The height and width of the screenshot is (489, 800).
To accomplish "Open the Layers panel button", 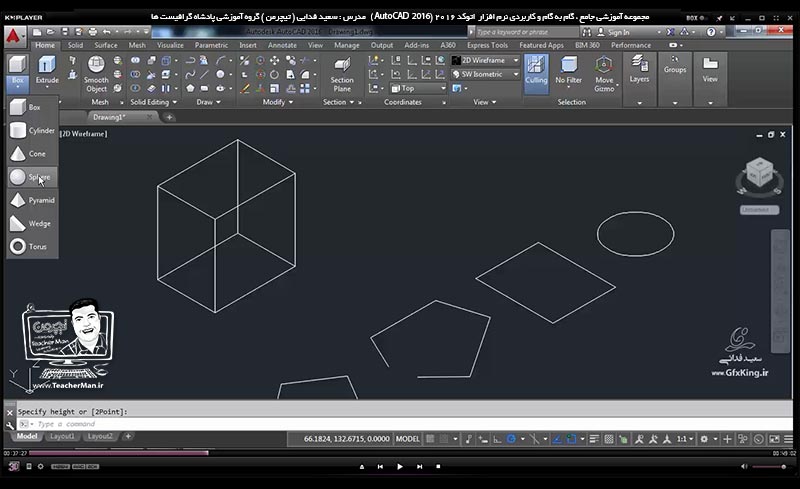I will 639,70.
